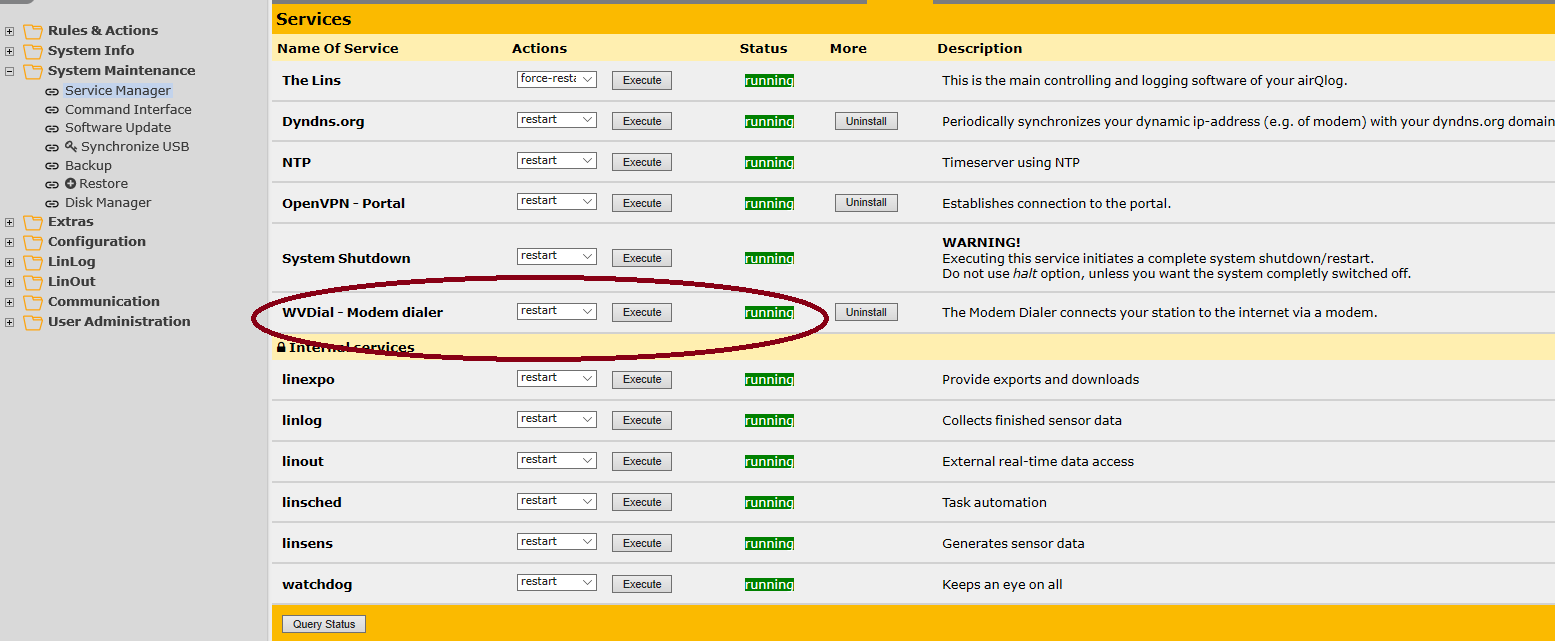The width and height of the screenshot is (1555, 641).
Task: Uninstall the Dyndns.org service
Action: (866, 121)
